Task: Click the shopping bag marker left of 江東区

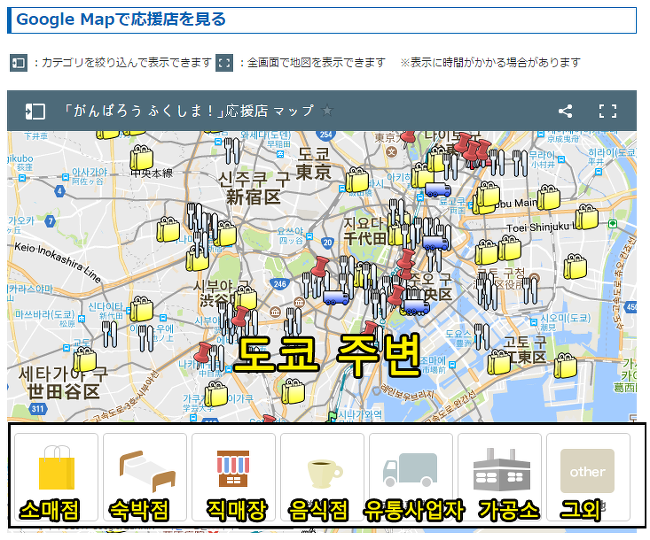Action: 499,362
